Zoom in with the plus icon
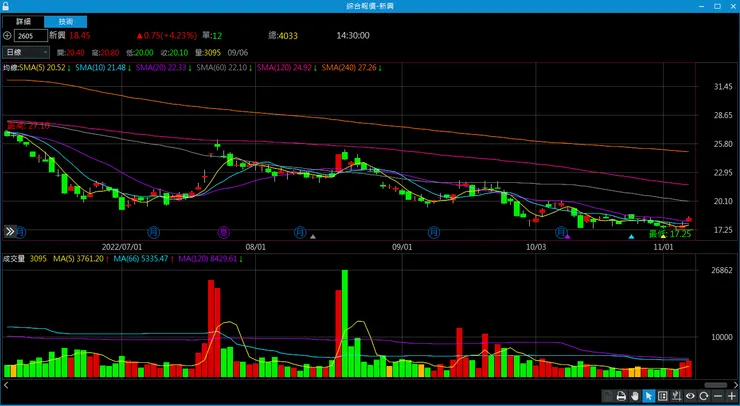The height and width of the screenshot is (406, 740). point(732,396)
